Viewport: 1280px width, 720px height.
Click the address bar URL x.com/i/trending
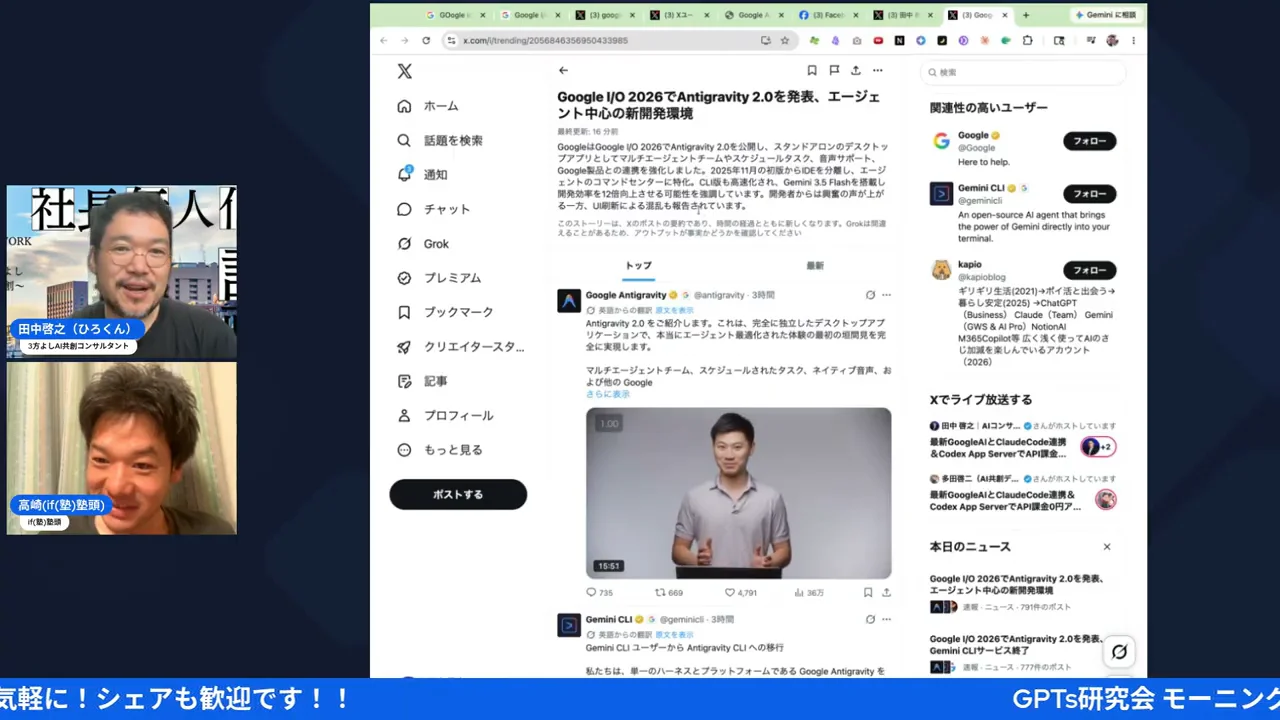[x=545, y=40]
